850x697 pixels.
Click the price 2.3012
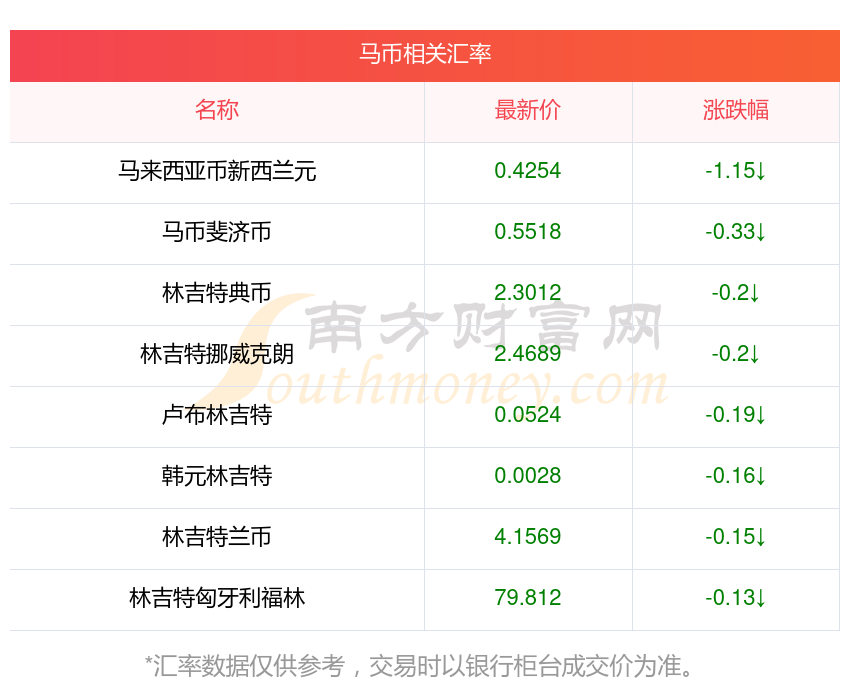coord(527,293)
